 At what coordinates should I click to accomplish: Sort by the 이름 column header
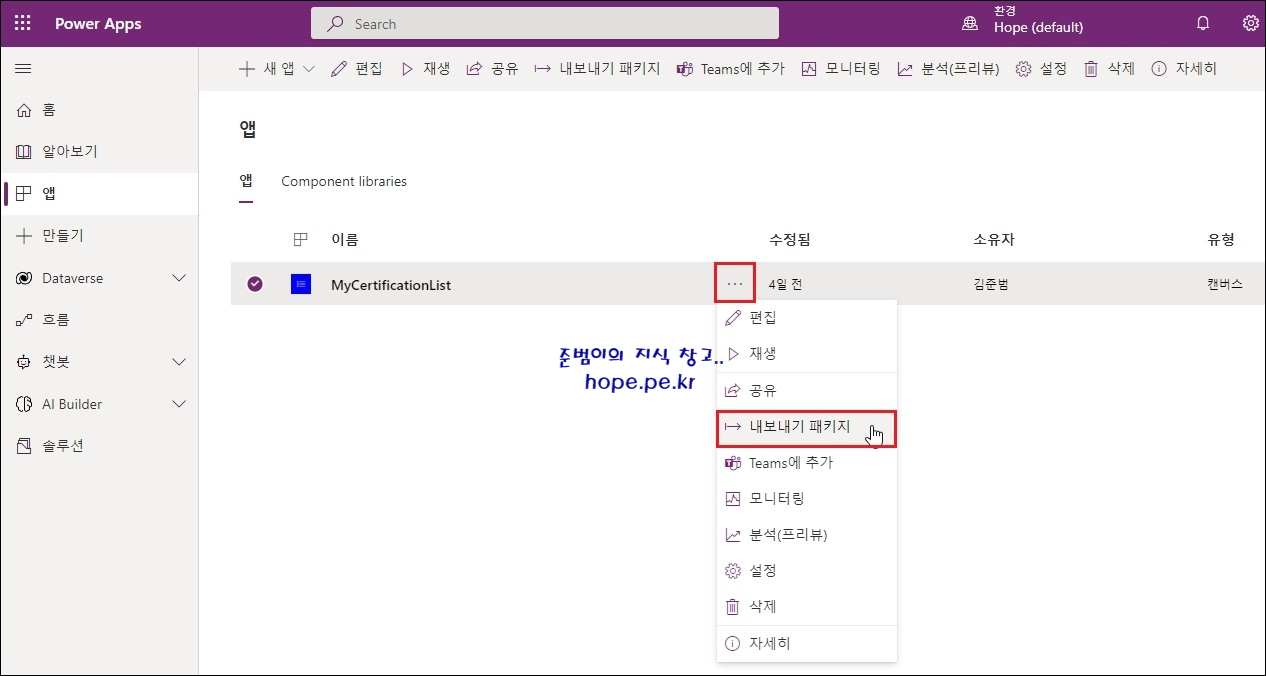[345, 240]
